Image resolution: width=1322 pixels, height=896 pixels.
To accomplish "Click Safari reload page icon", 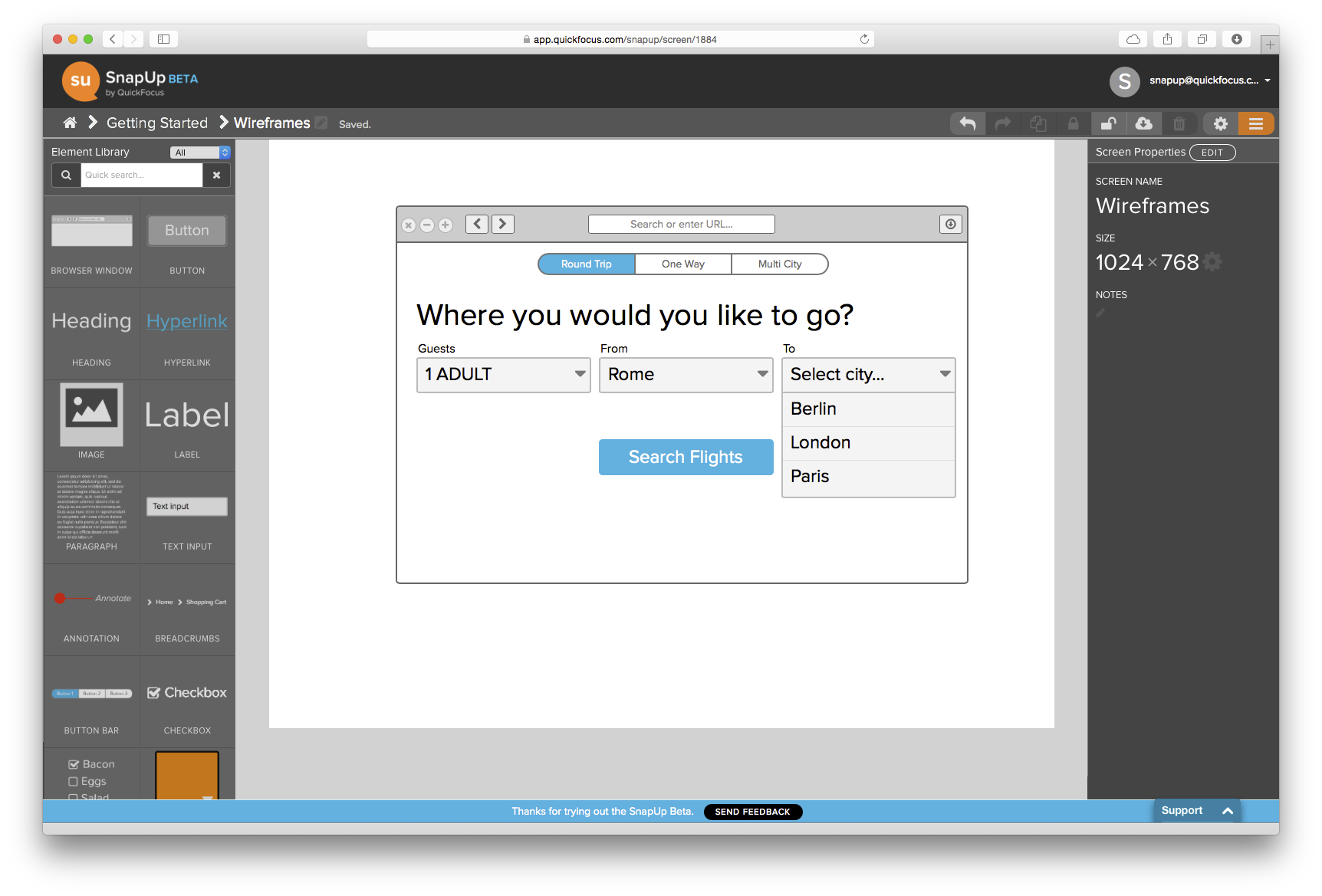I will coord(864,39).
